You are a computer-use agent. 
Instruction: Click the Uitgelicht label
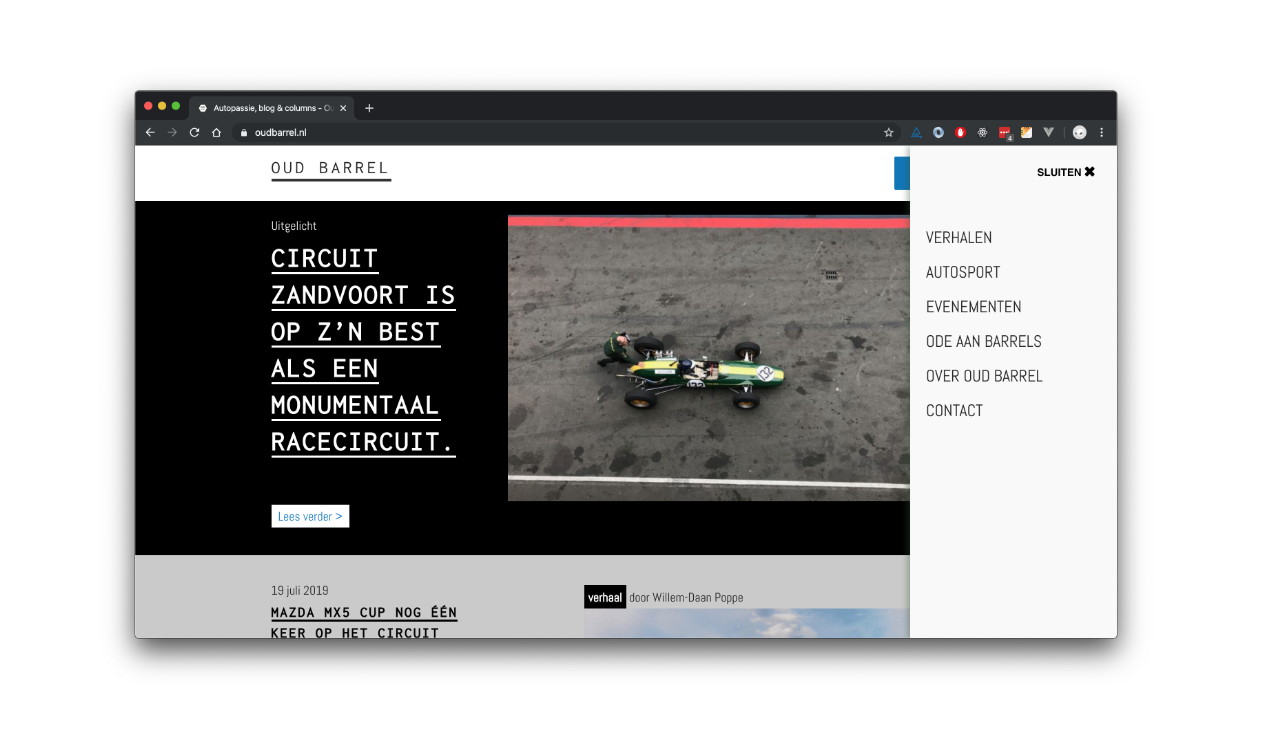point(294,226)
